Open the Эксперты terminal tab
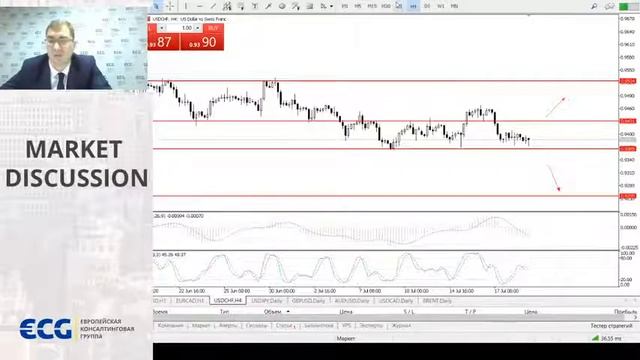640x360 pixels. point(371,326)
